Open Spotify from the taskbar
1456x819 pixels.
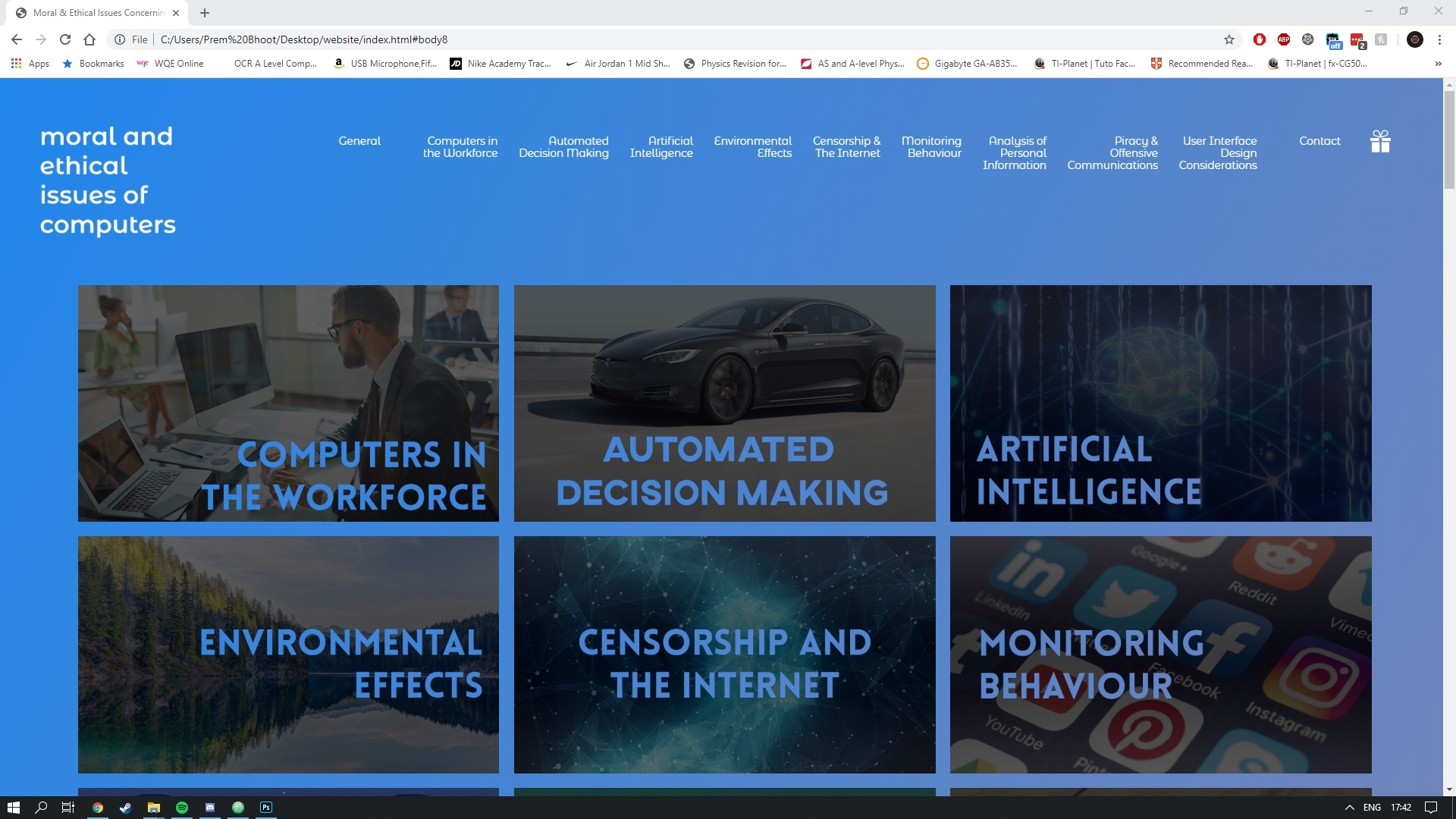click(x=182, y=808)
